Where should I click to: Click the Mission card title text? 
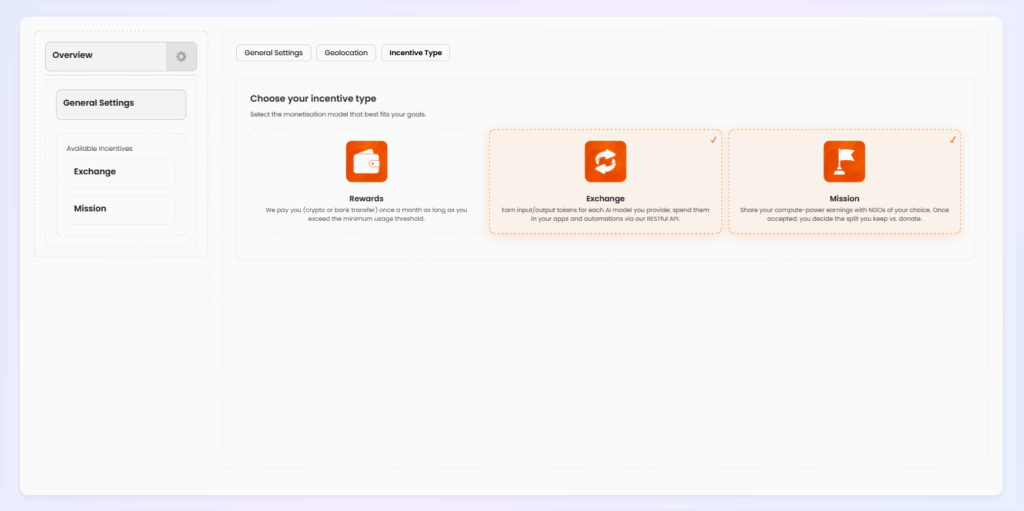844,198
